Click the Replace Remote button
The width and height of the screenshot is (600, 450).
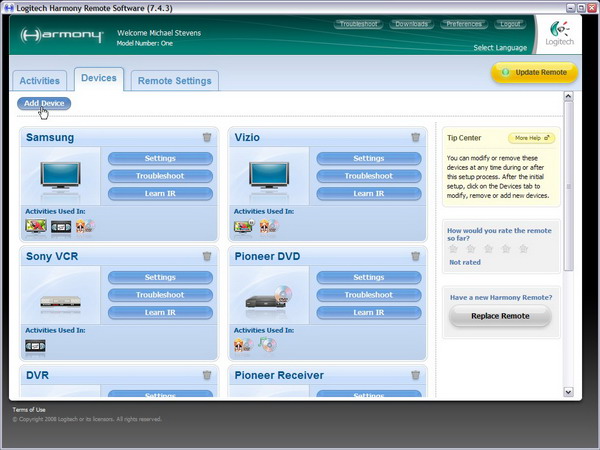500,316
